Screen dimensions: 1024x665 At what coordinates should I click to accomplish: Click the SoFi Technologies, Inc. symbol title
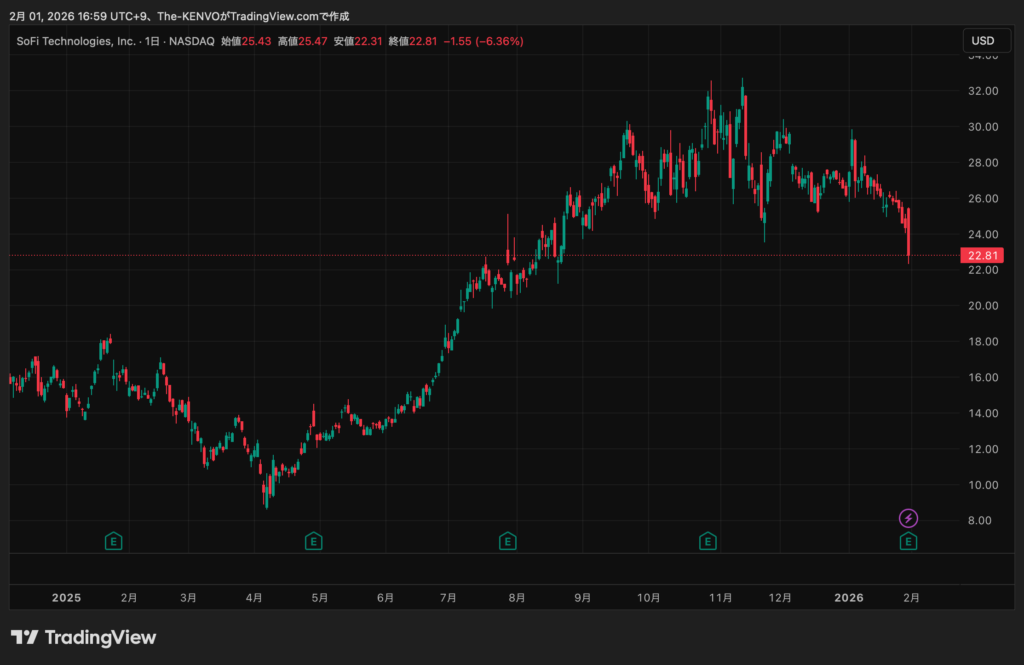(74, 41)
